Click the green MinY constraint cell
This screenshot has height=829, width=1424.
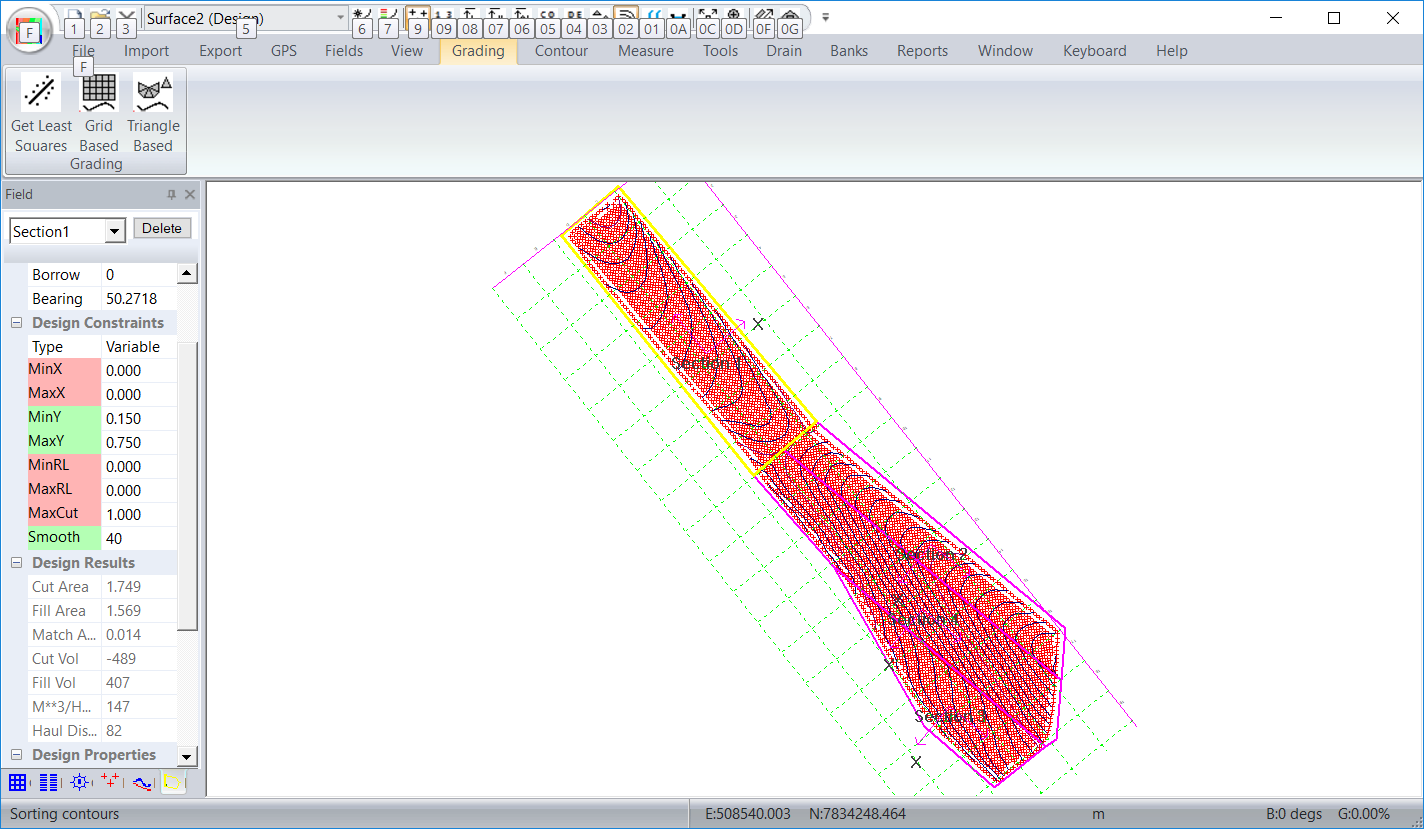point(64,419)
